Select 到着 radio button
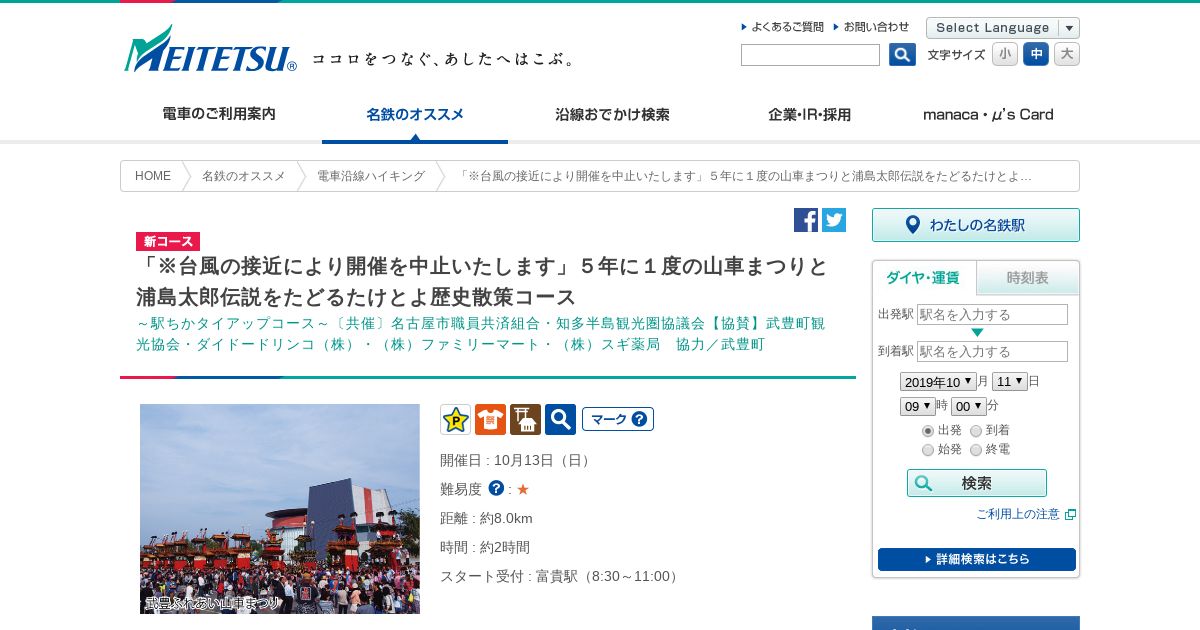 pos(976,431)
